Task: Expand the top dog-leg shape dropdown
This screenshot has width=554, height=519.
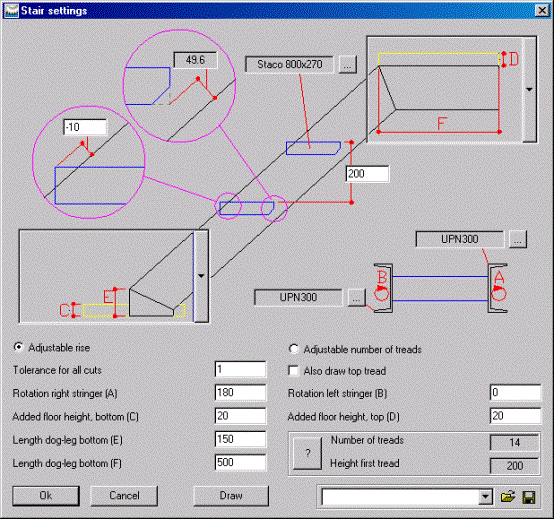Action: pyautogui.click(x=529, y=89)
